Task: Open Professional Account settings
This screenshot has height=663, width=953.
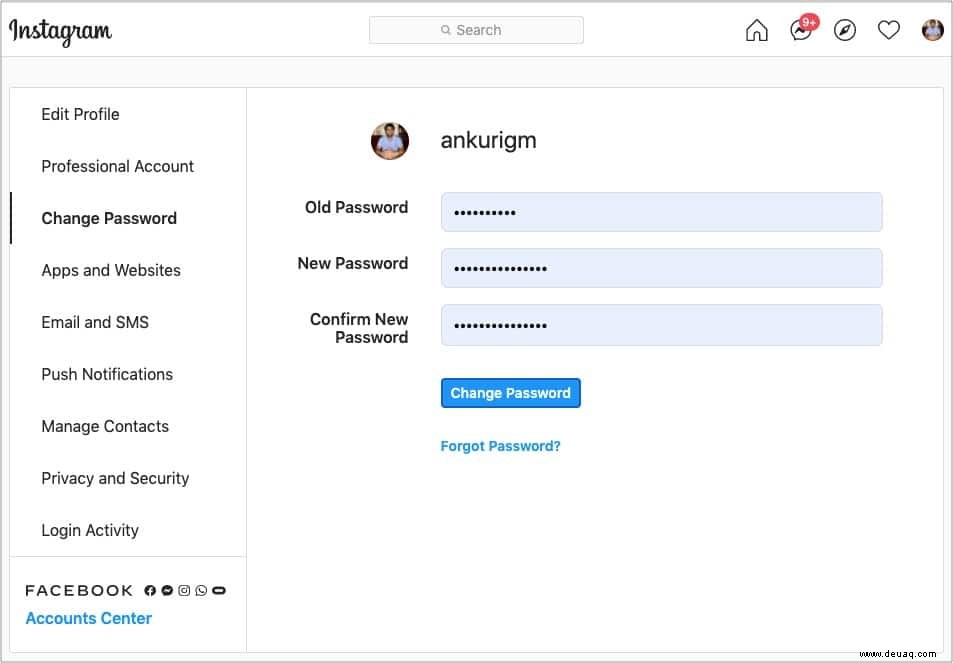Action: click(117, 166)
